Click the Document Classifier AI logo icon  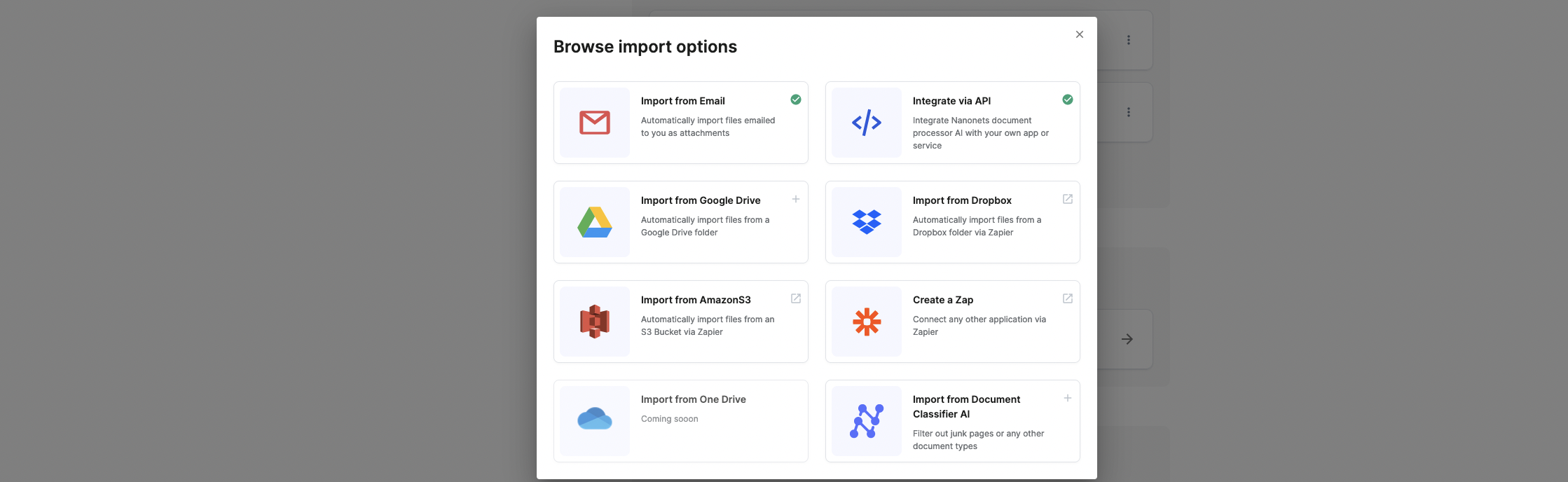pyautogui.click(x=866, y=421)
